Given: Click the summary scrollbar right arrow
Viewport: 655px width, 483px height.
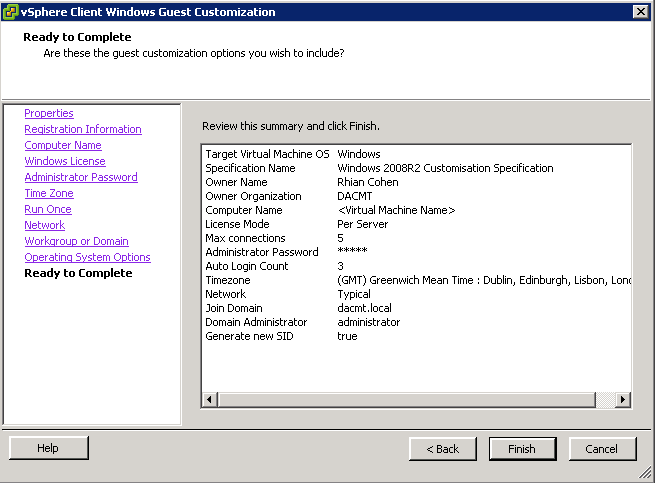Looking at the screenshot, I should (622, 399).
